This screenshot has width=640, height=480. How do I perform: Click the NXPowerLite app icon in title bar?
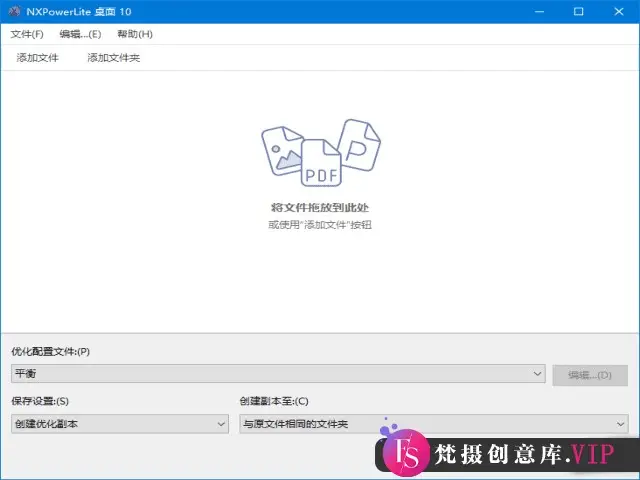pos(14,11)
